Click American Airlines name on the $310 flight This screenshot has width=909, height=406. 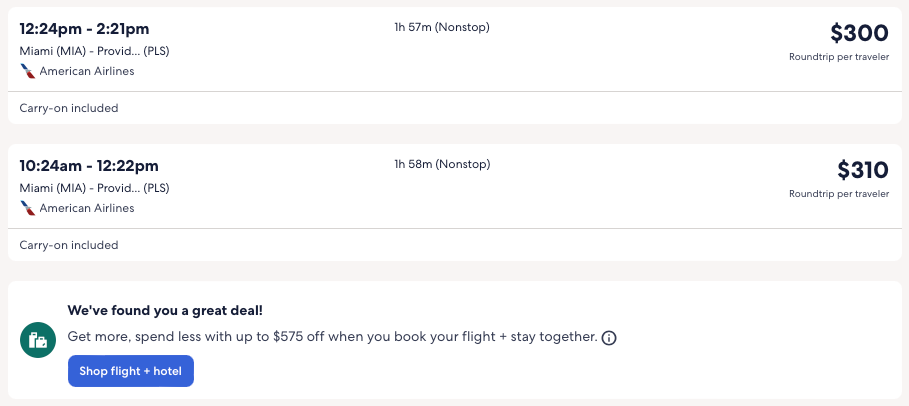[x=87, y=208]
